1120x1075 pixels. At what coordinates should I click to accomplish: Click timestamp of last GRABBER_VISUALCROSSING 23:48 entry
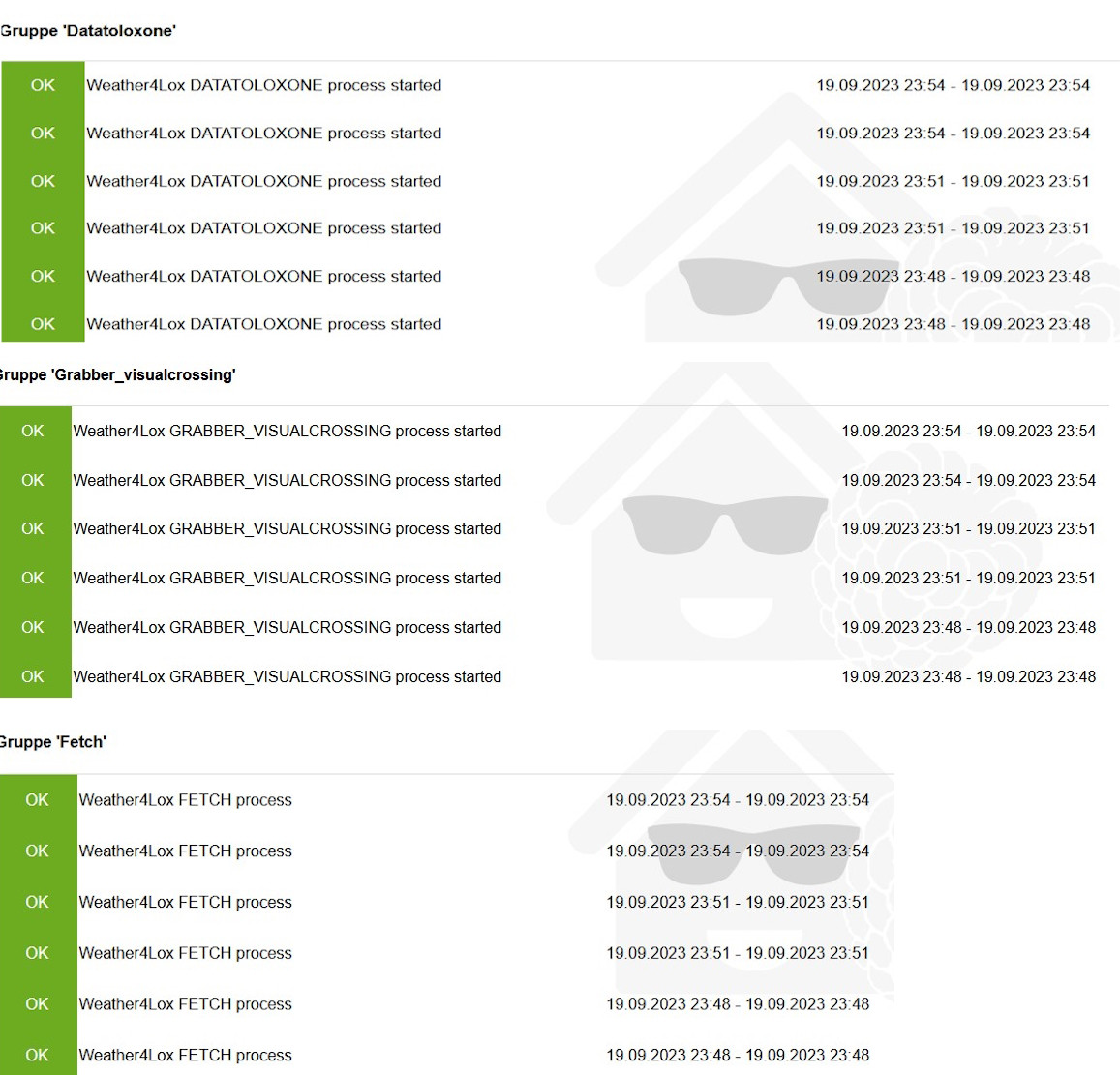[968, 676]
